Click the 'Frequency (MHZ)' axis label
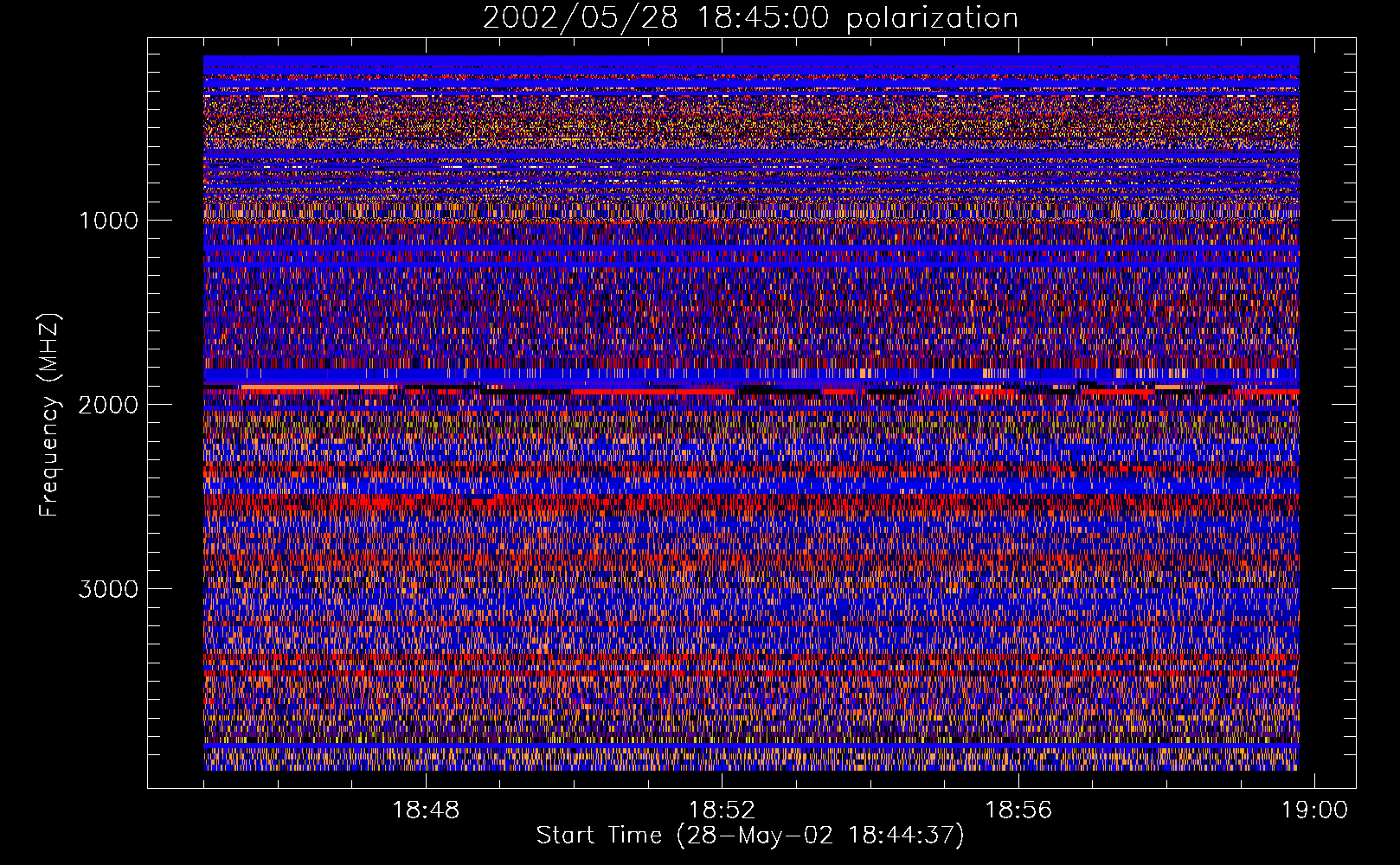Viewport: 1400px width, 865px height. tap(49, 415)
